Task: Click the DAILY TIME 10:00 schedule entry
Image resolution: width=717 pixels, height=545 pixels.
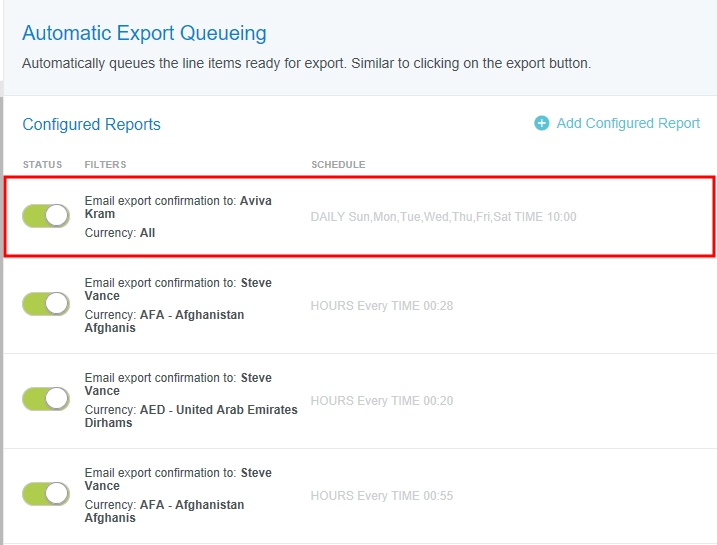Action: click(x=443, y=216)
